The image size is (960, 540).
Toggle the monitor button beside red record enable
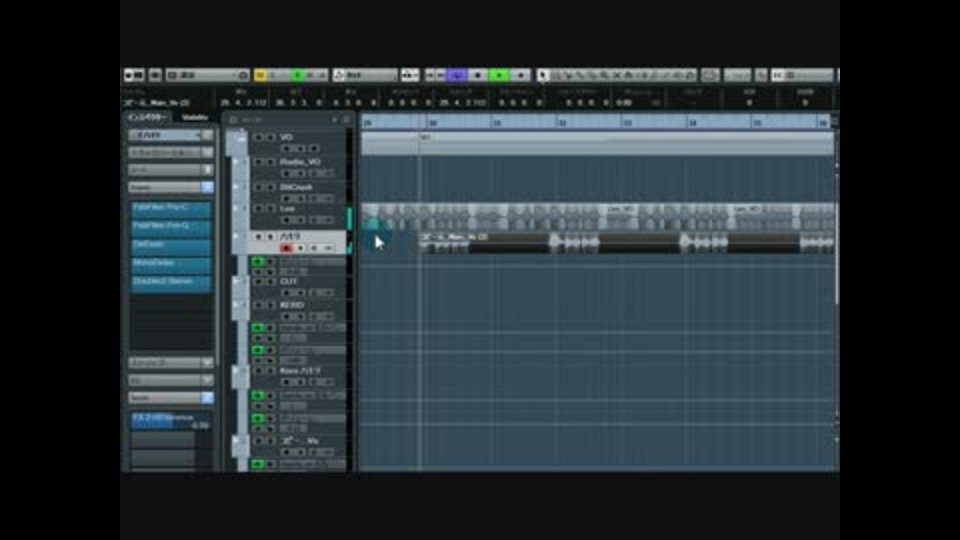point(300,248)
